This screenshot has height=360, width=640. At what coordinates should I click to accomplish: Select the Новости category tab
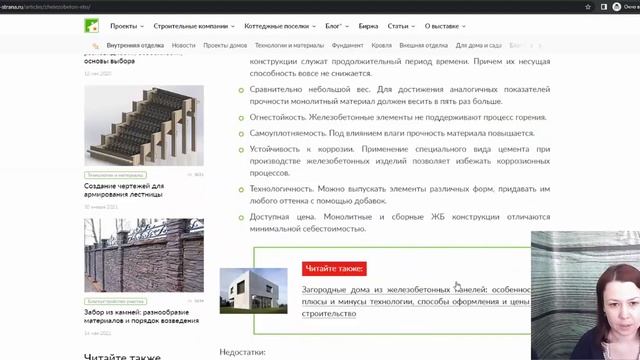click(183, 45)
